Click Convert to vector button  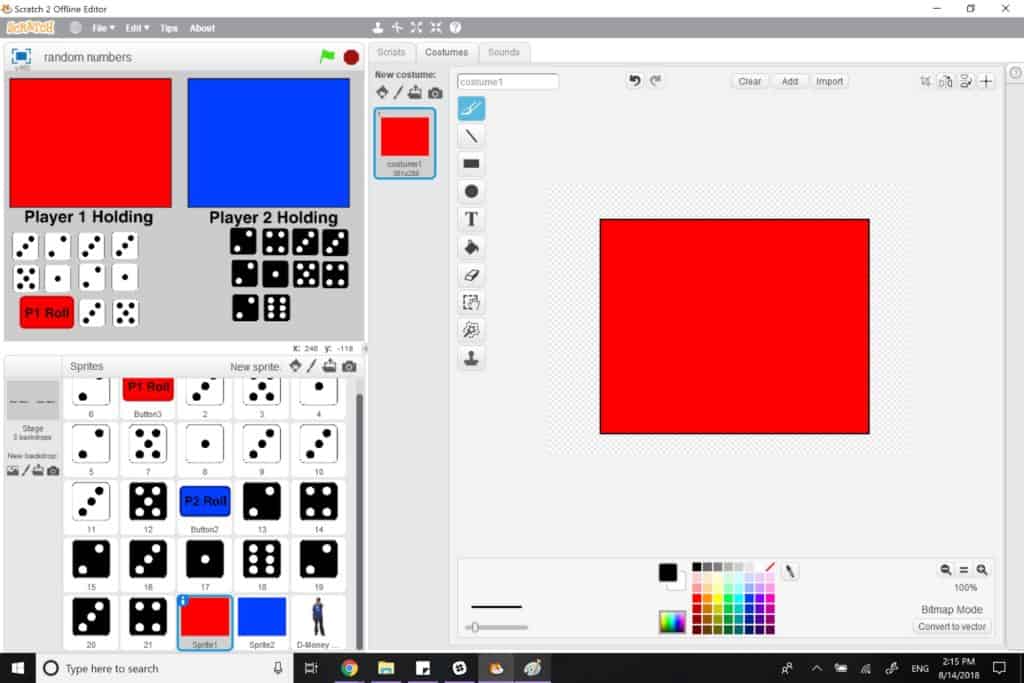click(x=952, y=626)
